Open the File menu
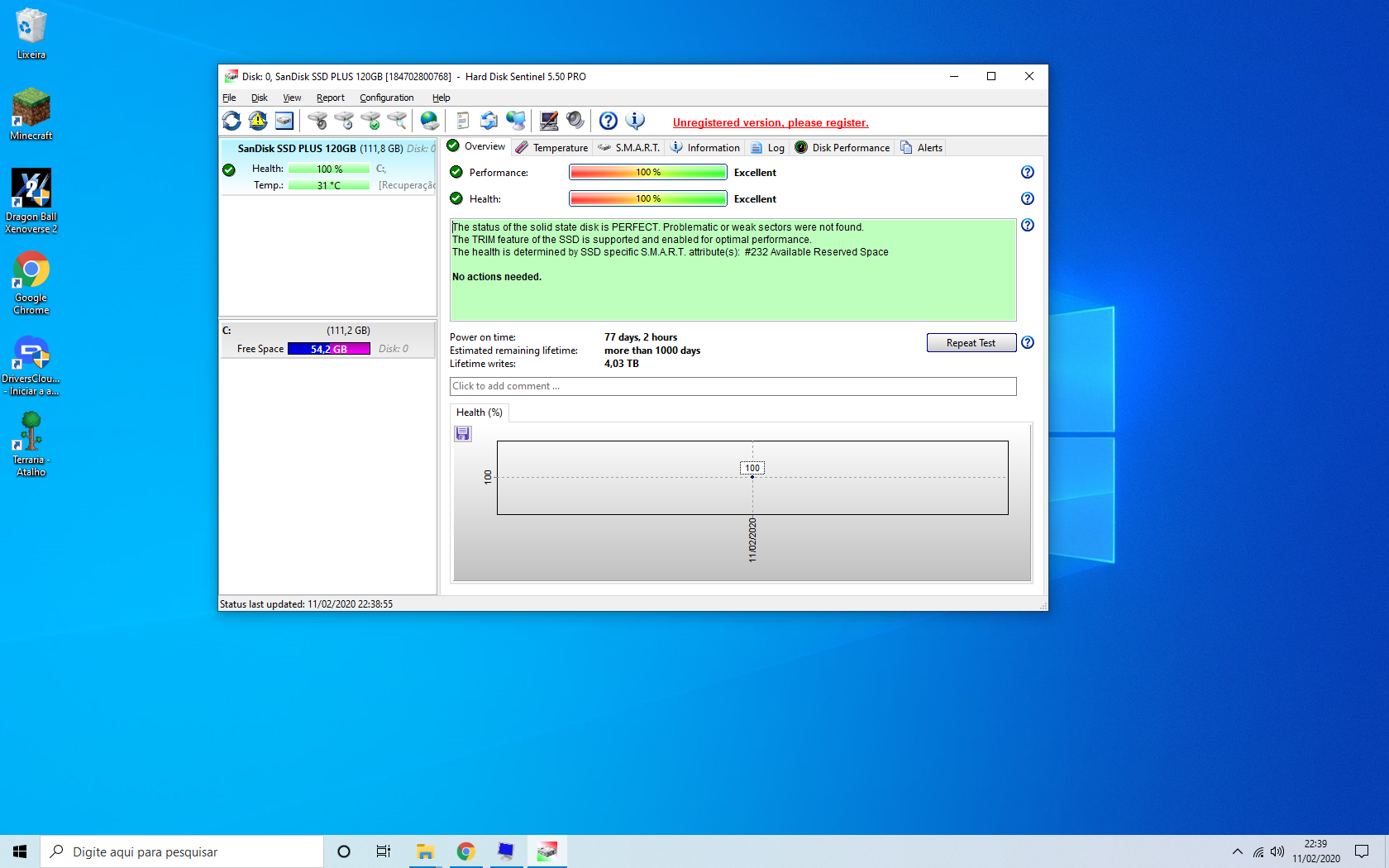Viewport: 1389px width, 868px height. pyautogui.click(x=229, y=98)
